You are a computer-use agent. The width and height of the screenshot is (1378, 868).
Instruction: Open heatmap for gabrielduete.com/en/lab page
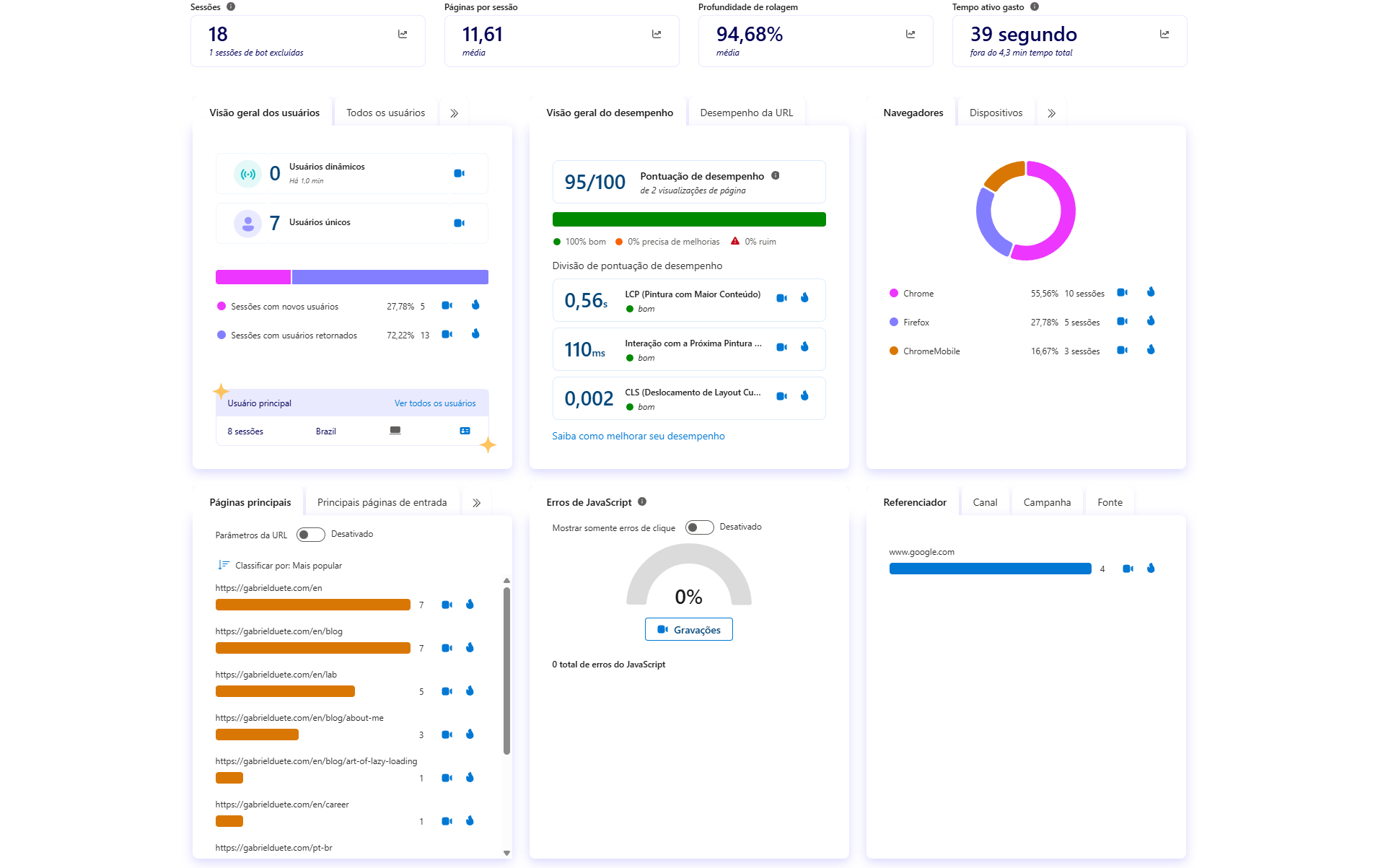[x=470, y=691]
